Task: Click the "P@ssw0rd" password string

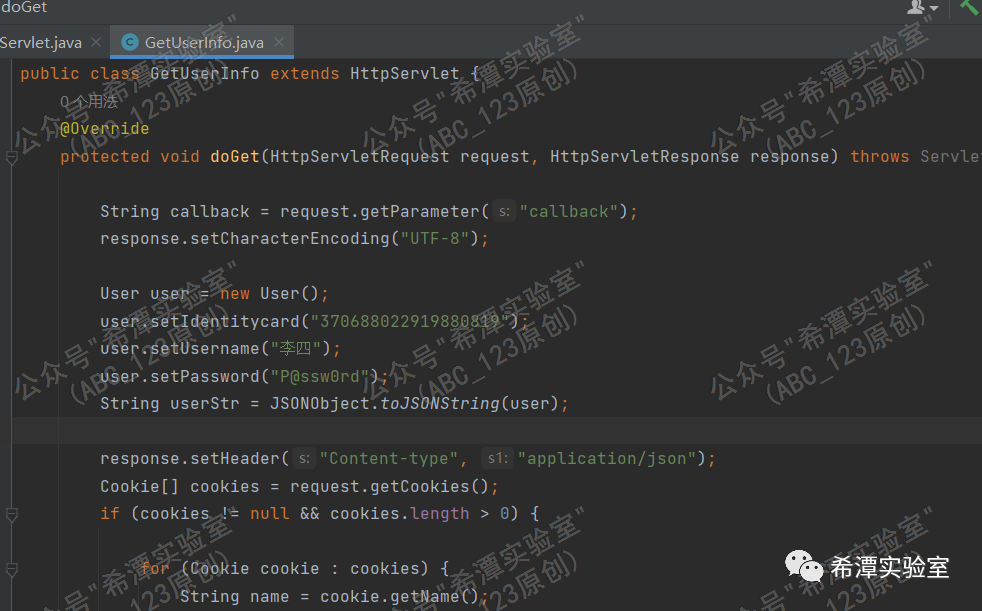Action: click(320, 376)
